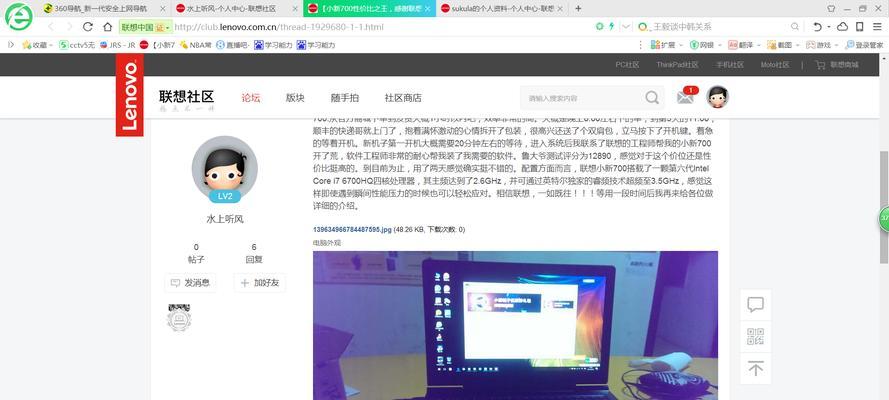Toggle the lightning speed mode icon
The width and height of the screenshot is (889, 400).
[x=611, y=27]
